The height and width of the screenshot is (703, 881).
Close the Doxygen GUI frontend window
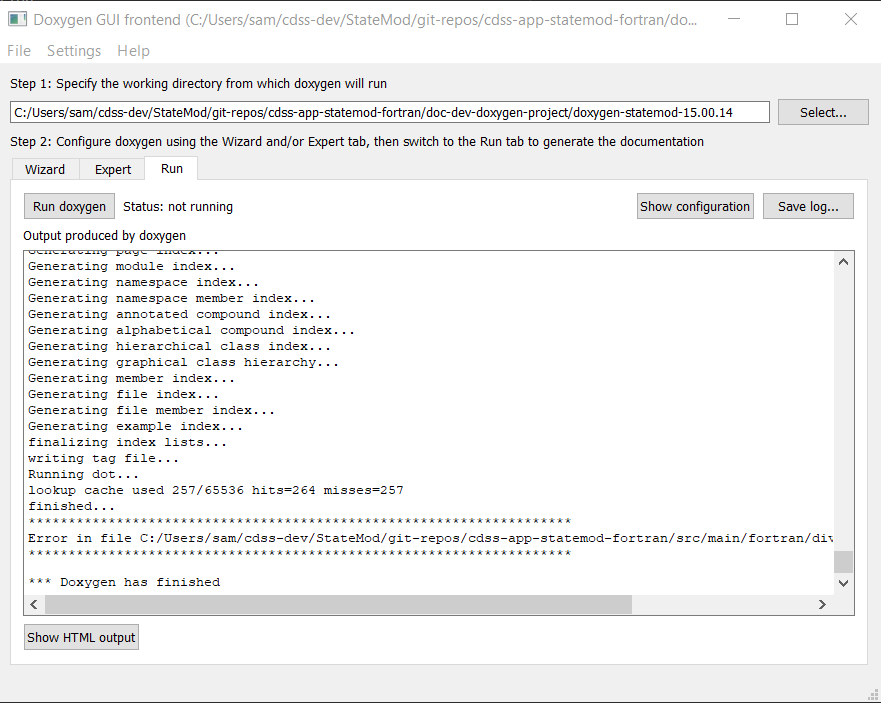coord(851,19)
